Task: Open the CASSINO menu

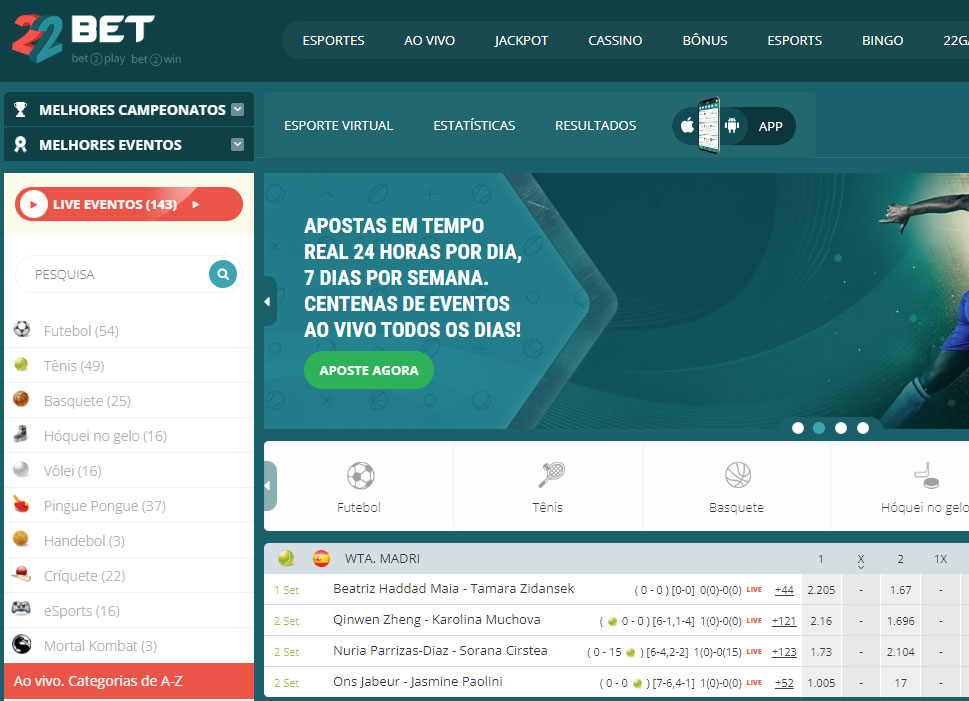Action: pyautogui.click(x=615, y=41)
